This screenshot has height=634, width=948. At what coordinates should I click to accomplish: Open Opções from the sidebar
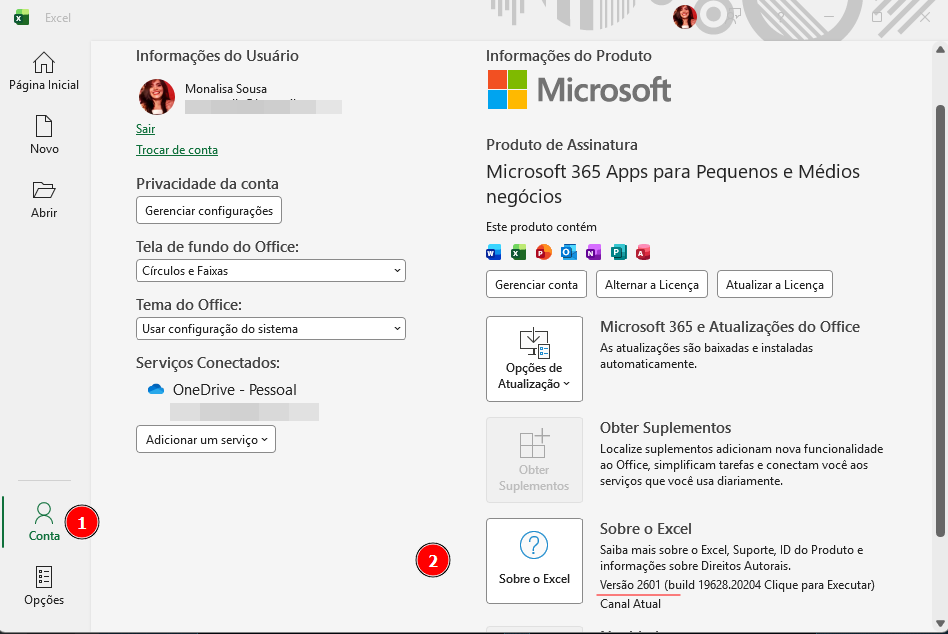[44, 586]
